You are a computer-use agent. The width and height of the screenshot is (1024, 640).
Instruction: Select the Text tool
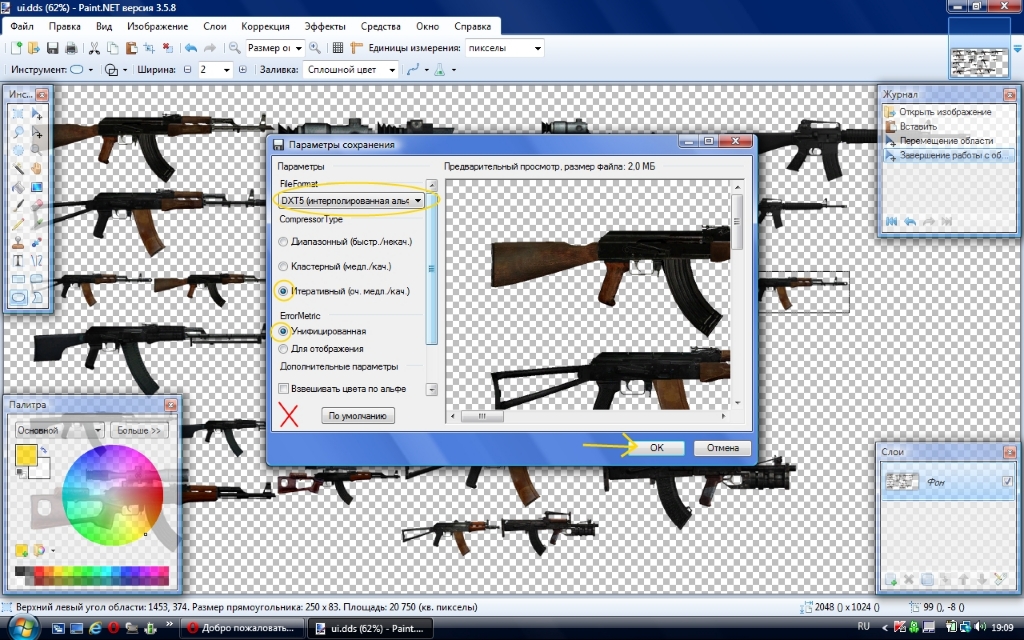pyautogui.click(x=18, y=261)
